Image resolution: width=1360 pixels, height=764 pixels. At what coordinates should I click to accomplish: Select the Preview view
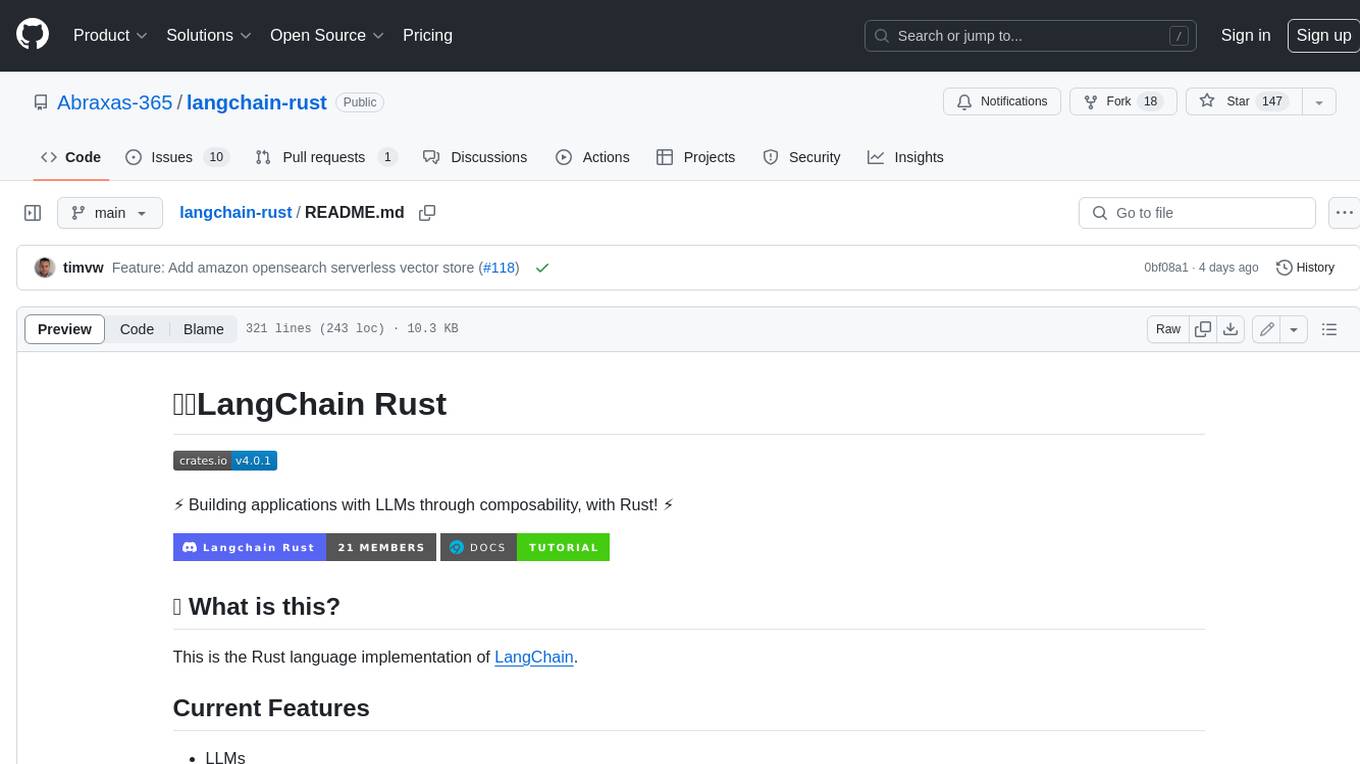[65, 329]
